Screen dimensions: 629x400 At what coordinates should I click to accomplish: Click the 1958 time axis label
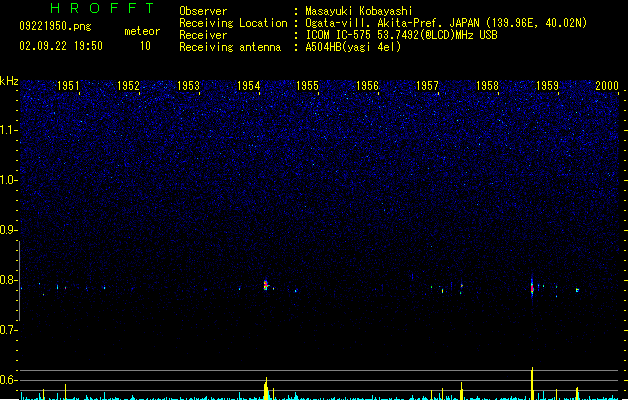pos(487,85)
